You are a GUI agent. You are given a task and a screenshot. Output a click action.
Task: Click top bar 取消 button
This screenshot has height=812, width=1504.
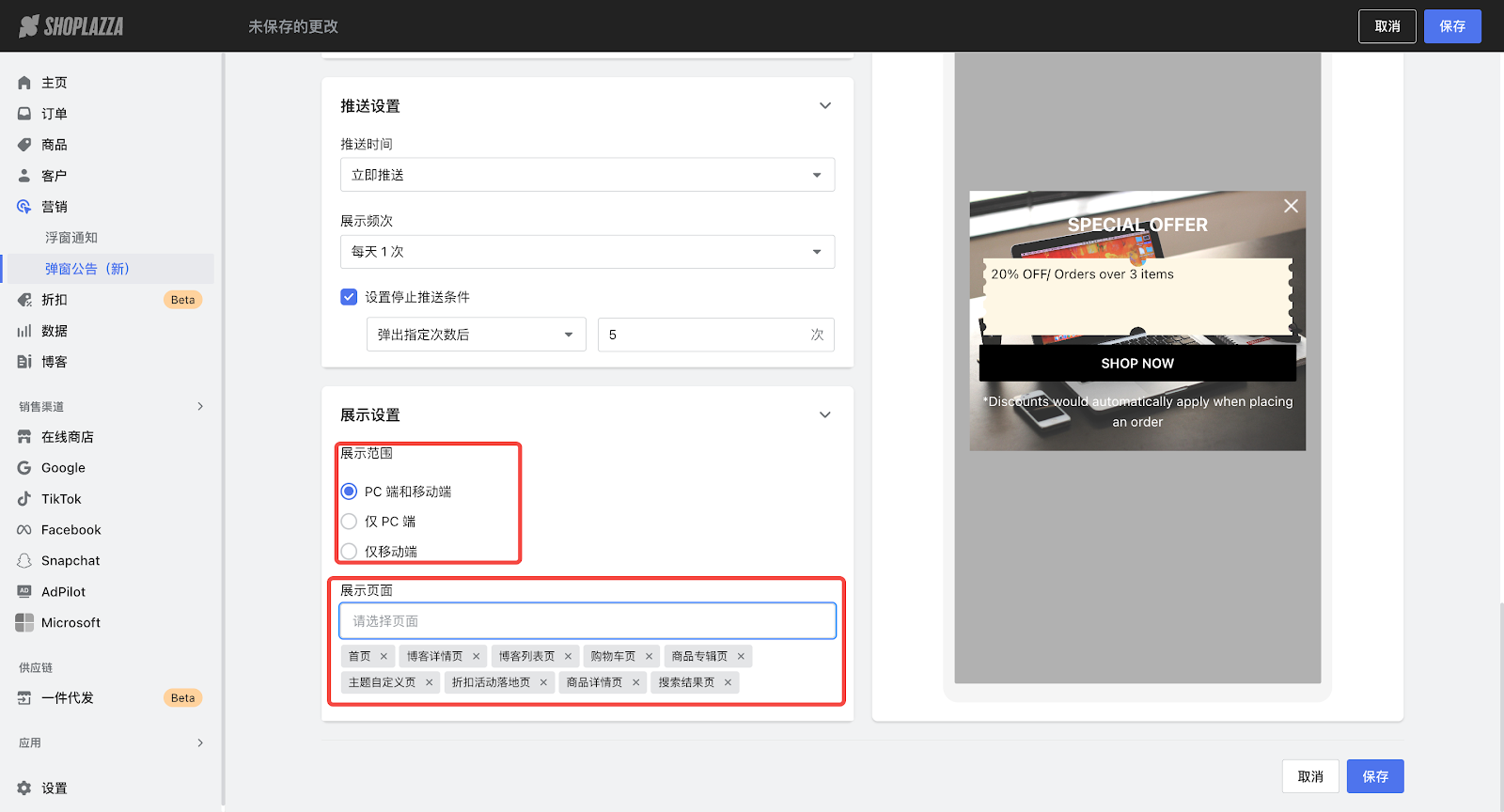point(1387,26)
